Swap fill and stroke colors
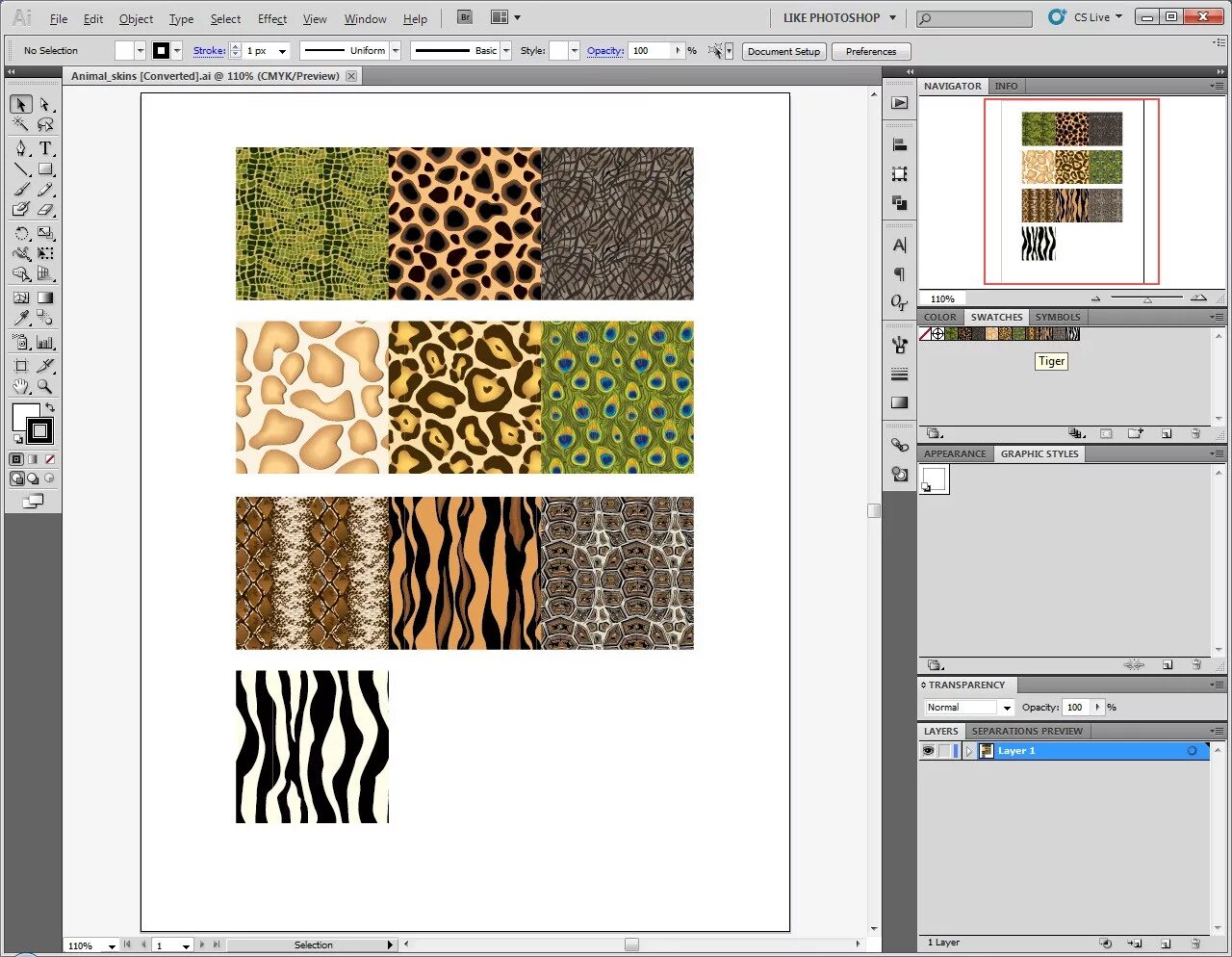The image size is (1232, 957). point(50,408)
